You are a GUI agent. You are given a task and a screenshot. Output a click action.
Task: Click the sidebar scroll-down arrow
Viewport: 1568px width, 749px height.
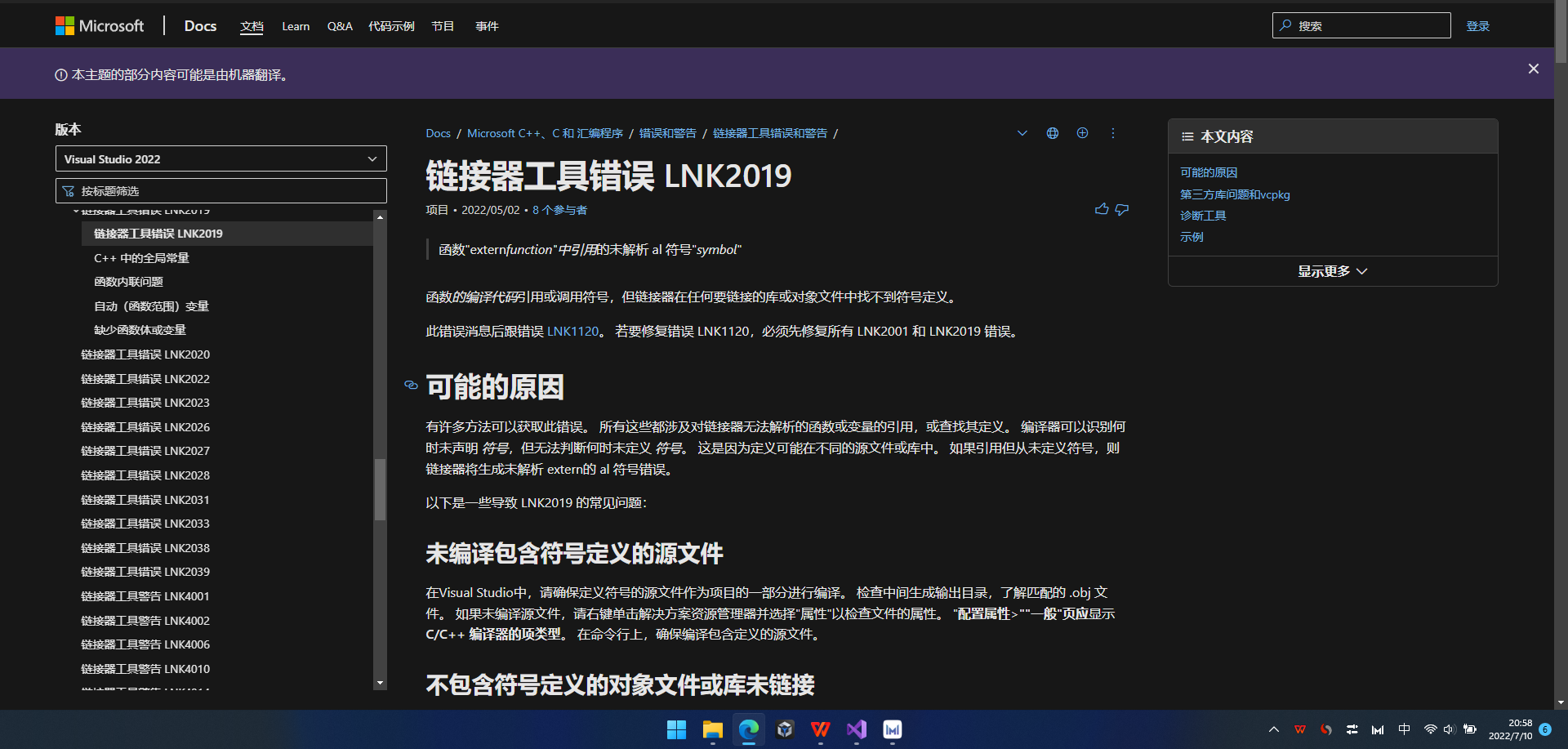380,683
